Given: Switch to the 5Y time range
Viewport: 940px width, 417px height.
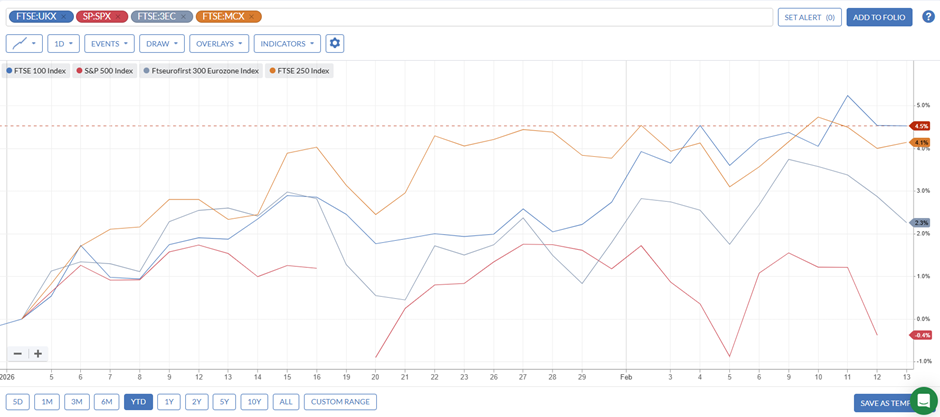Looking at the screenshot, I should coord(224,402).
